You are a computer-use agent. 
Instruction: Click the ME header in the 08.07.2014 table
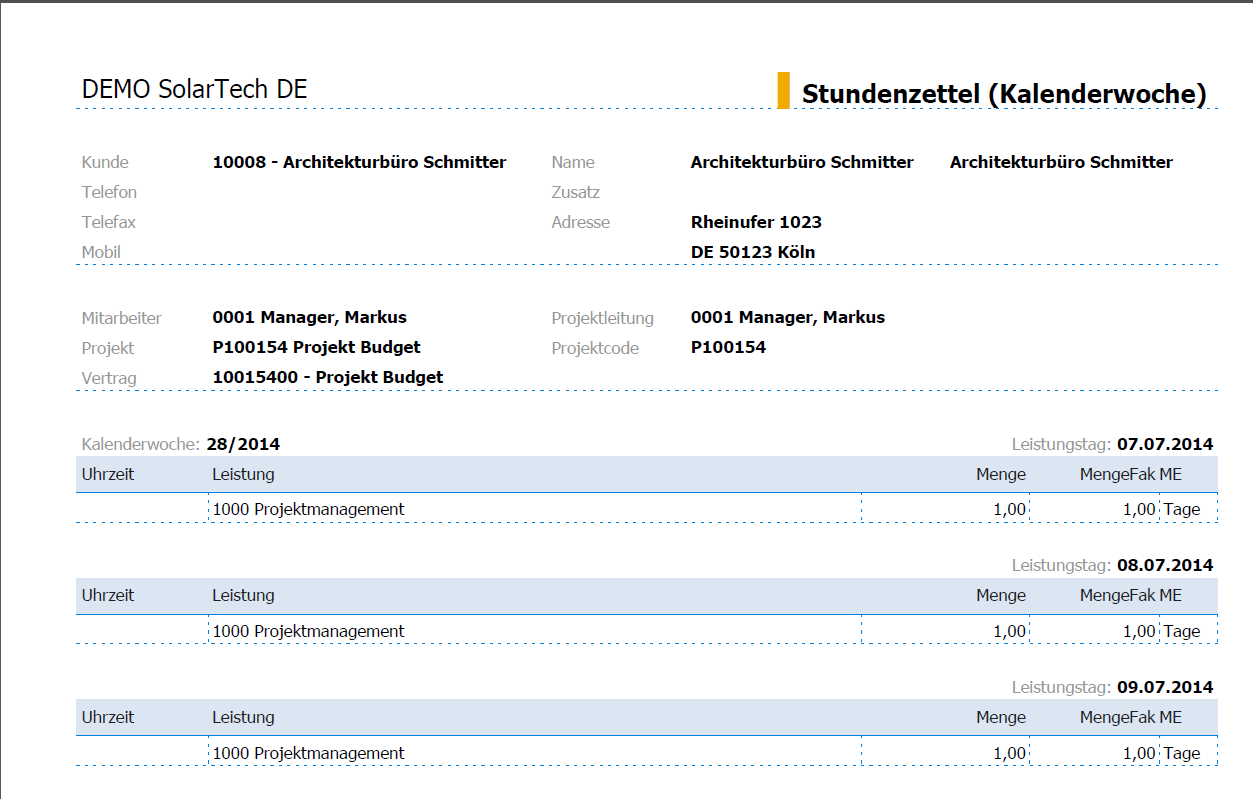tap(1170, 595)
